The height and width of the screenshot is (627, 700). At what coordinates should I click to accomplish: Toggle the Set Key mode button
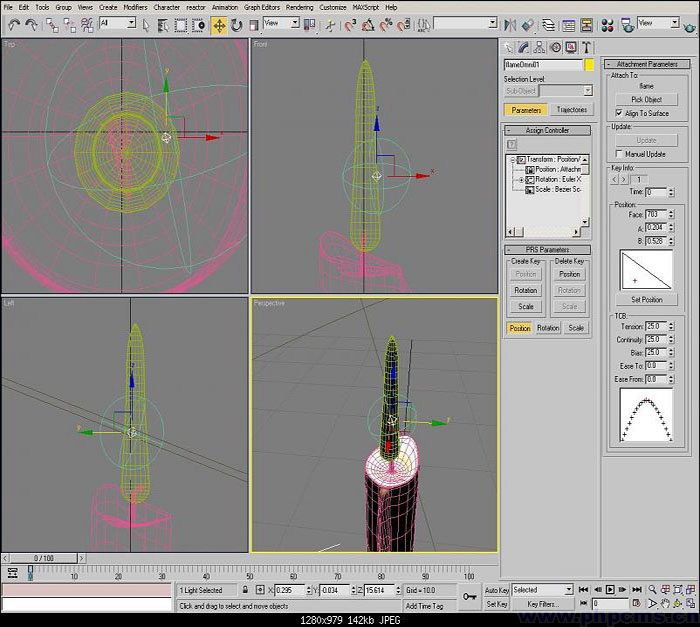coord(496,604)
